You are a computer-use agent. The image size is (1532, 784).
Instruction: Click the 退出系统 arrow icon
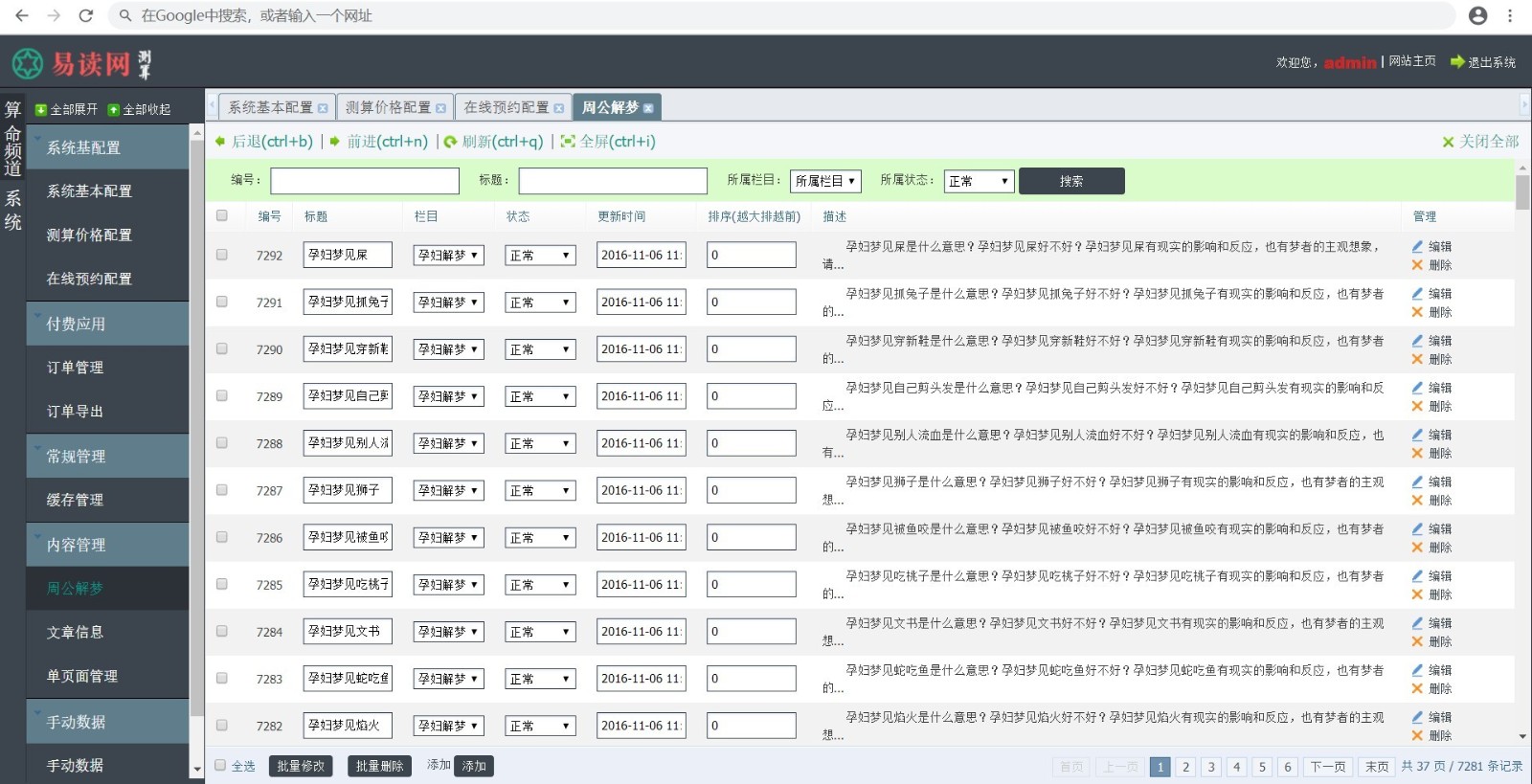pos(1457,61)
